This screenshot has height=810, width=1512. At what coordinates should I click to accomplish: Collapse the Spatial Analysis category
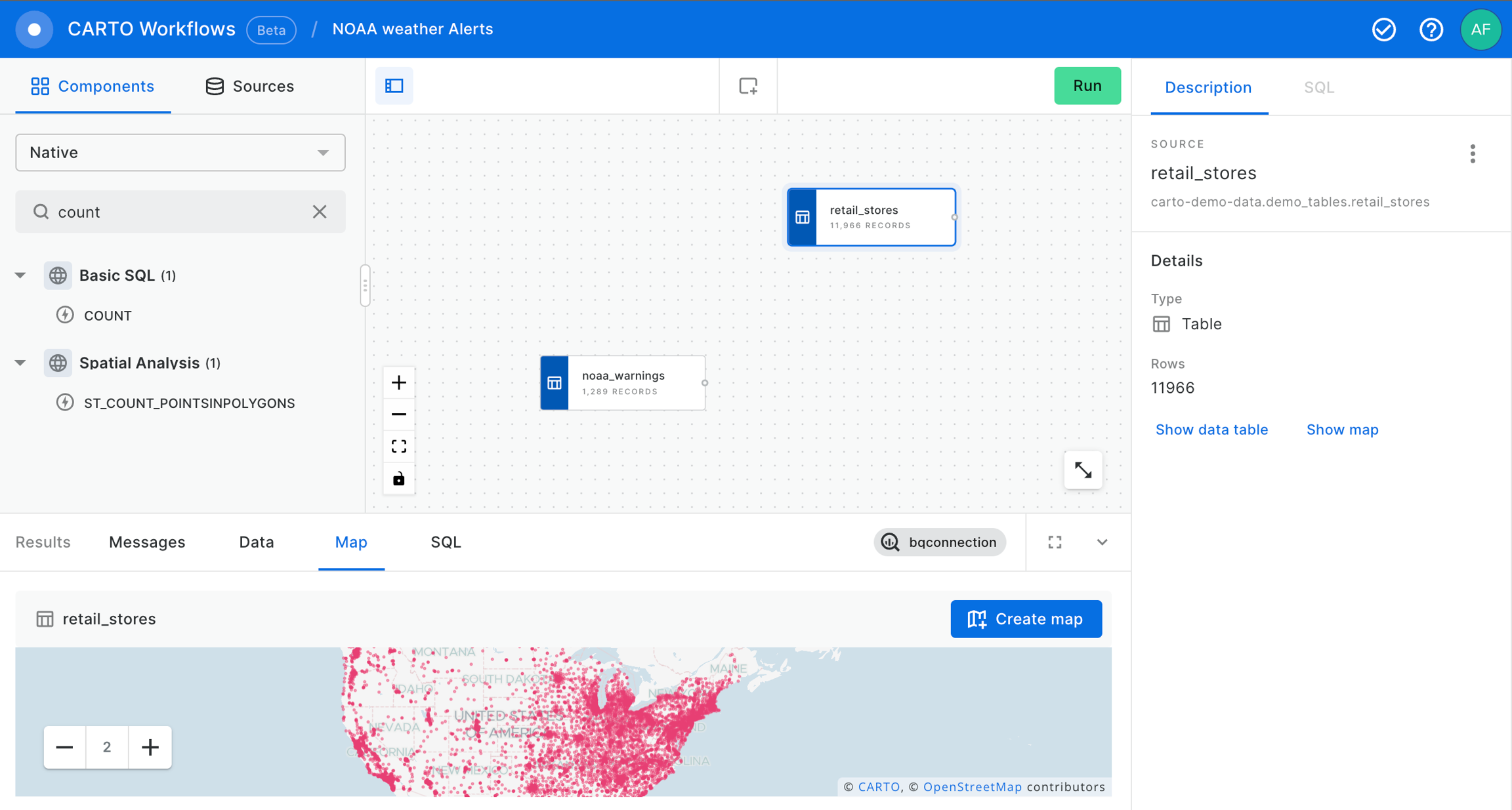(x=21, y=363)
